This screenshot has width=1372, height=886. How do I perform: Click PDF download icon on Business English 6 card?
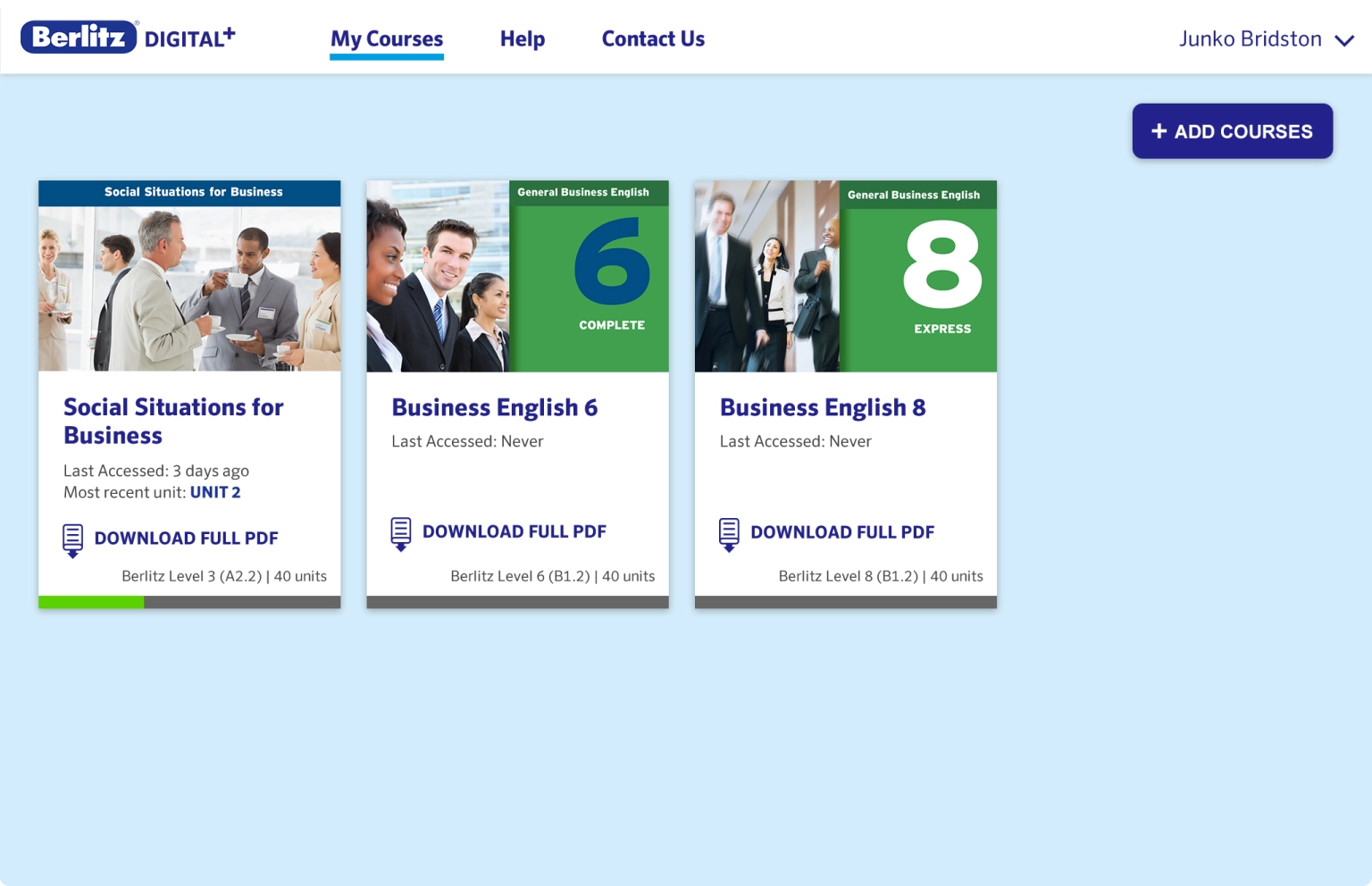point(401,534)
